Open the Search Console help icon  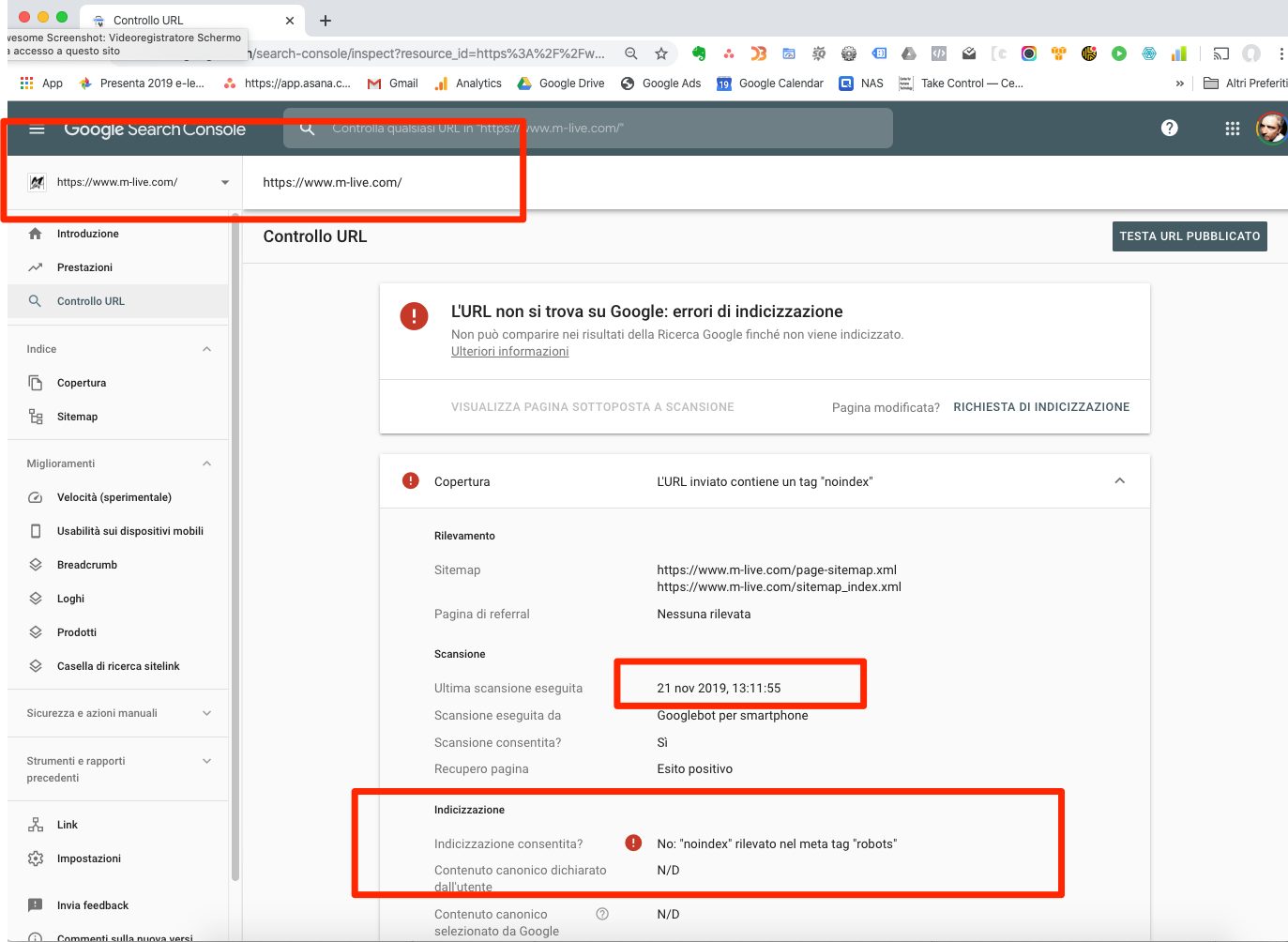click(1169, 129)
